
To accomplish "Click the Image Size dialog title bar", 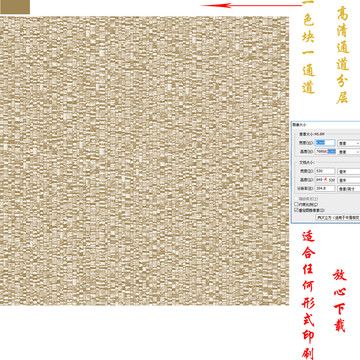I will point(326,124).
